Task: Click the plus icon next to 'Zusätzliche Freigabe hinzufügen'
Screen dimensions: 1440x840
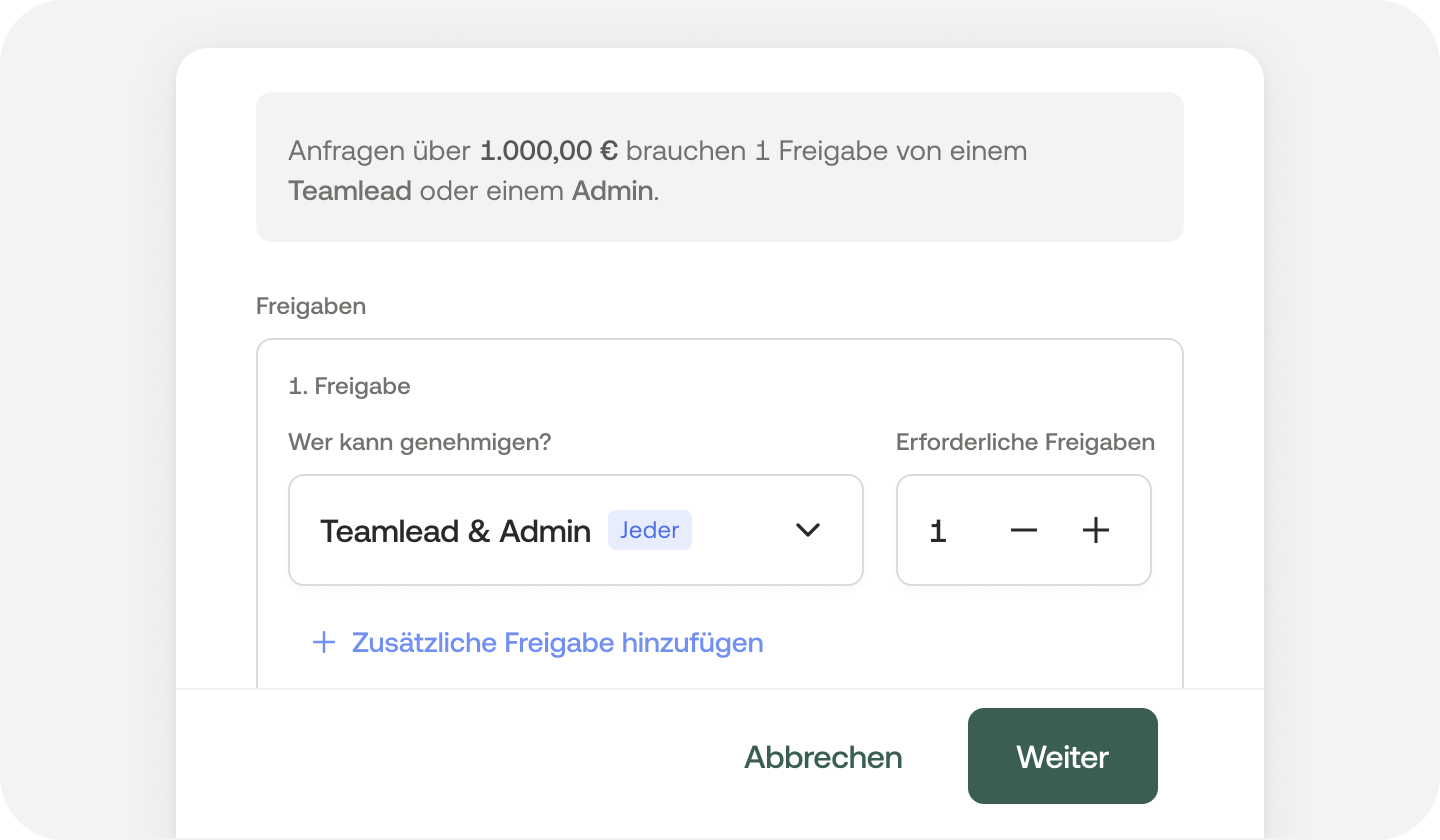Action: [x=324, y=643]
